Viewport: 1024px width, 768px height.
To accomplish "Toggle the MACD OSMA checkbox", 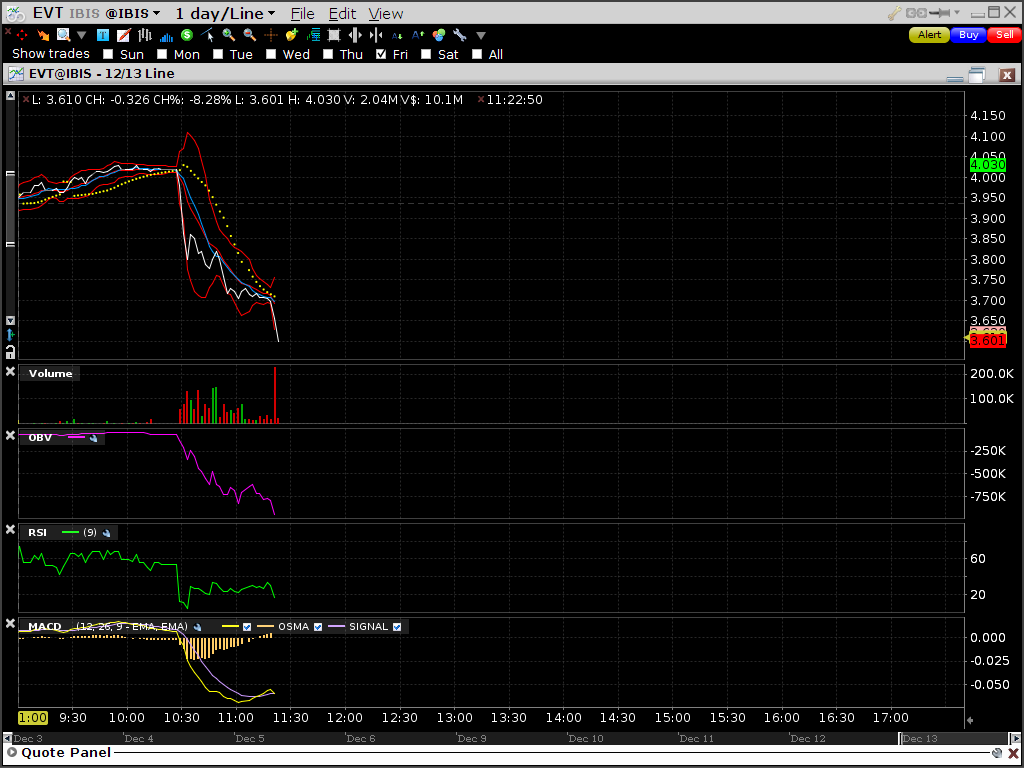I will tap(318, 627).
